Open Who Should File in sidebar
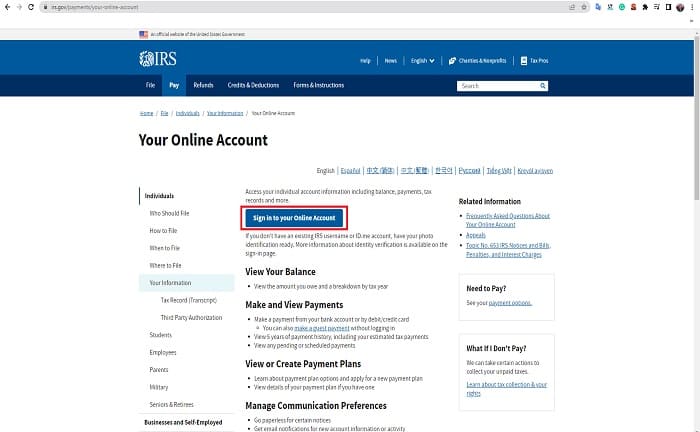The image size is (700, 432). tap(169, 213)
